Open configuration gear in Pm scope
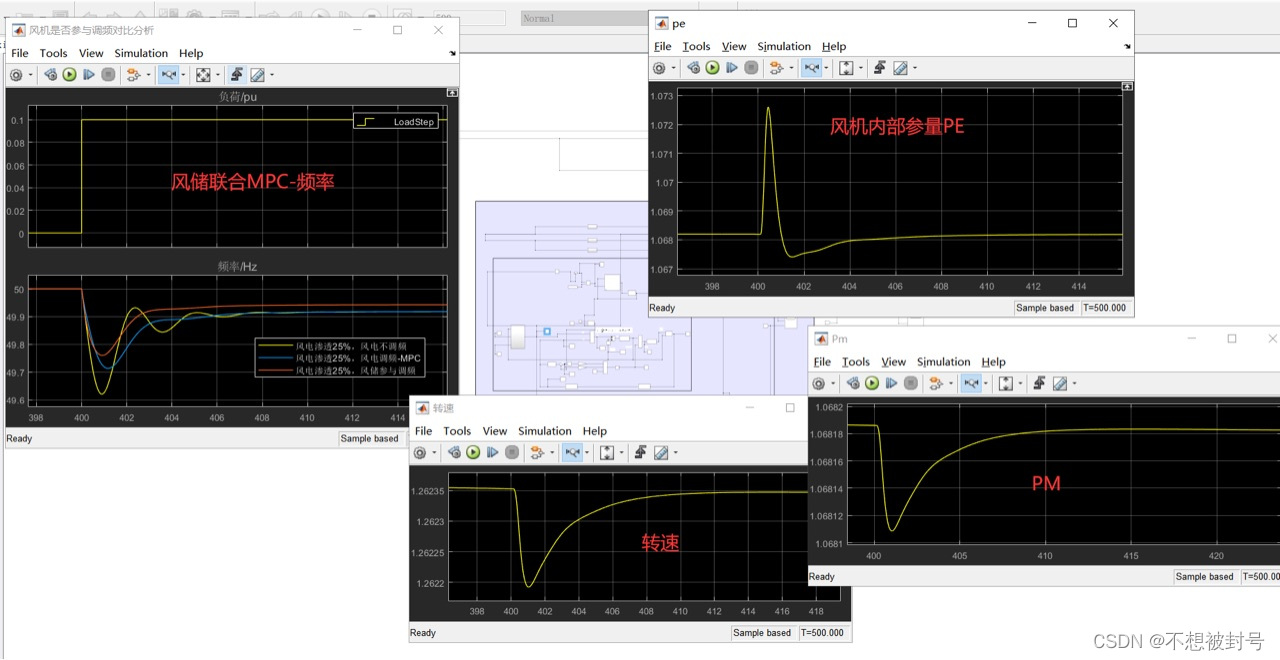The height and width of the screenshot is (660, 1280). click(x=820, y=383)
